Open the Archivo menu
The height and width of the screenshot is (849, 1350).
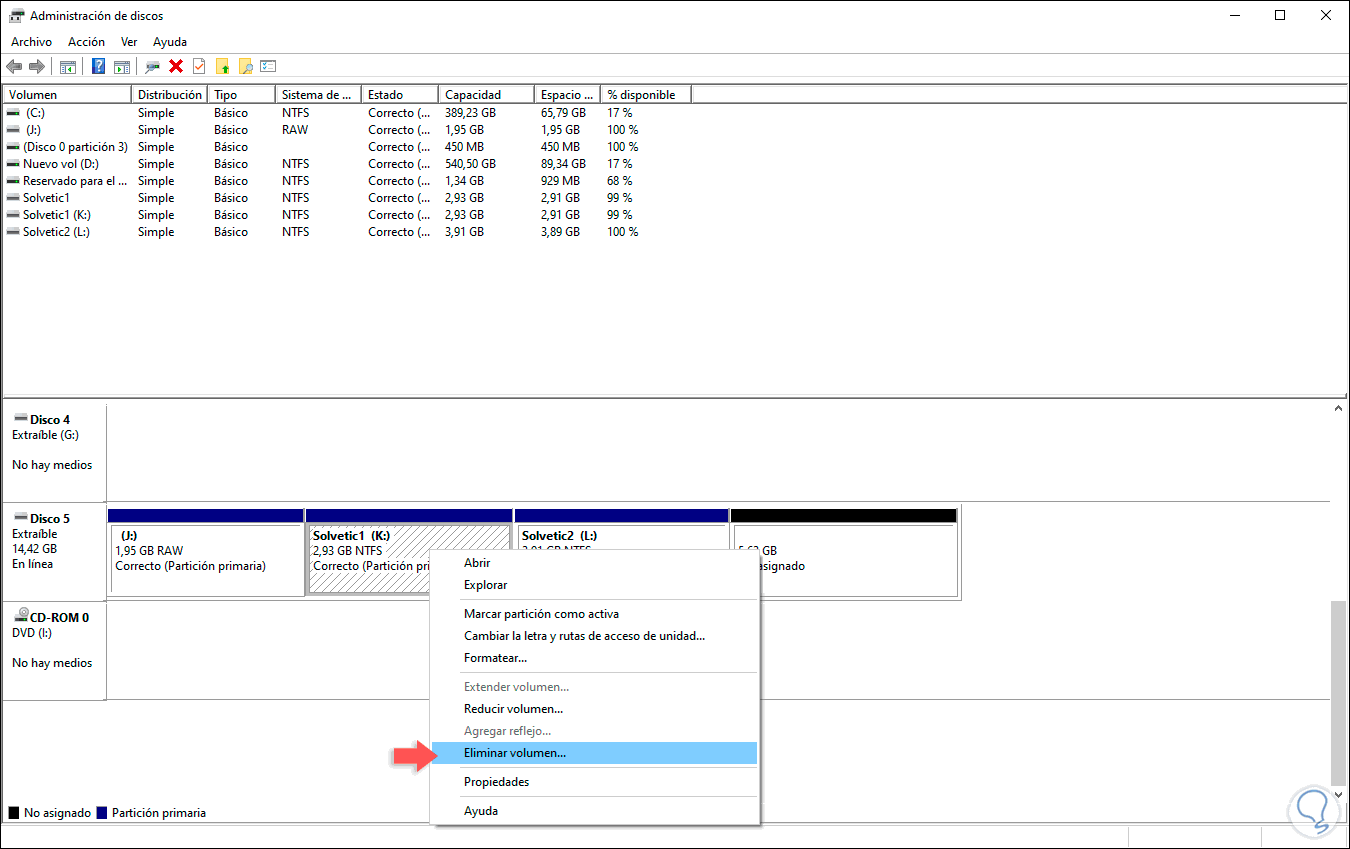click(x=31, y=42)
